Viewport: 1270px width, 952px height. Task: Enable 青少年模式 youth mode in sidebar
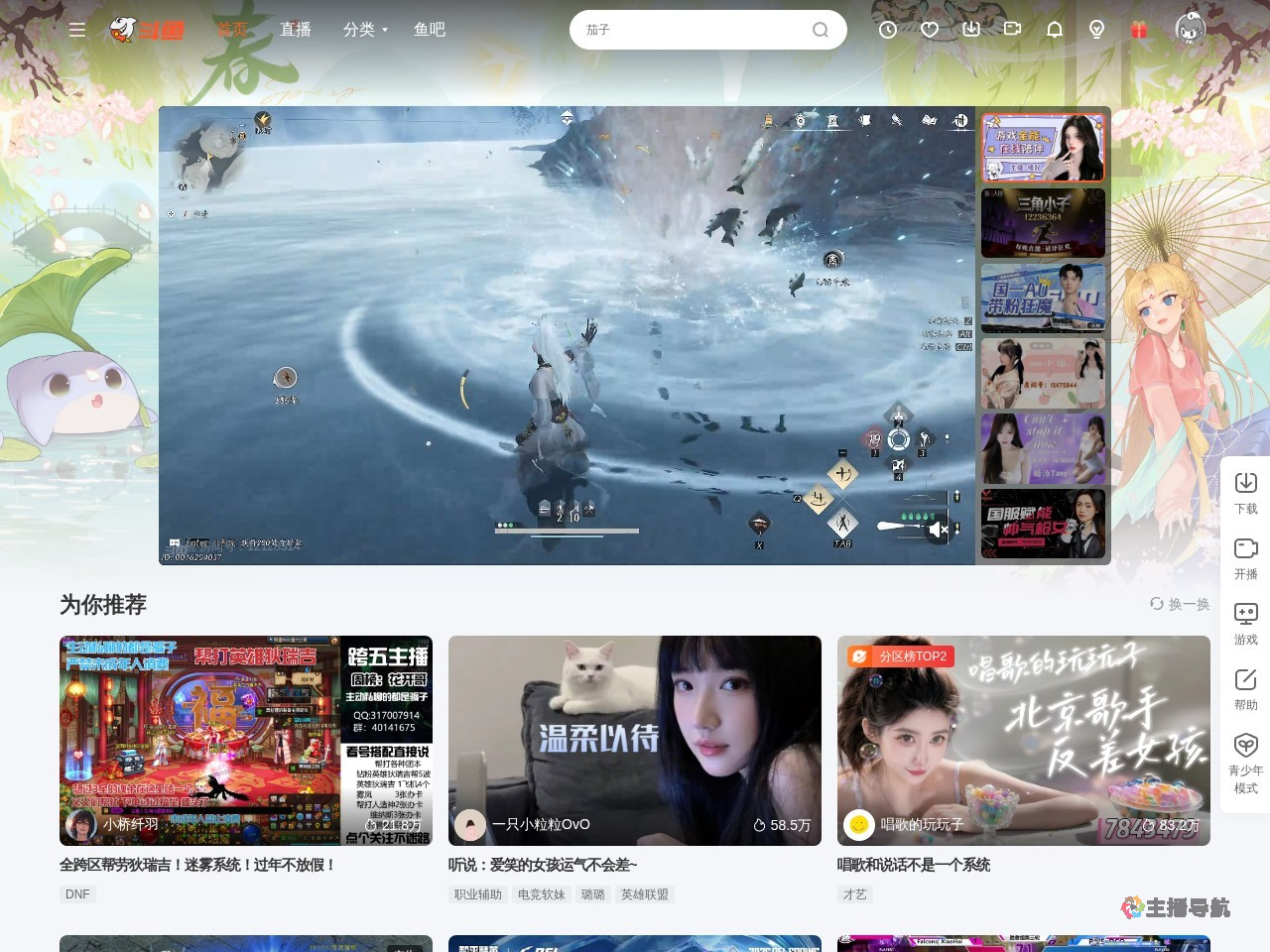(x=1245, y=763)
